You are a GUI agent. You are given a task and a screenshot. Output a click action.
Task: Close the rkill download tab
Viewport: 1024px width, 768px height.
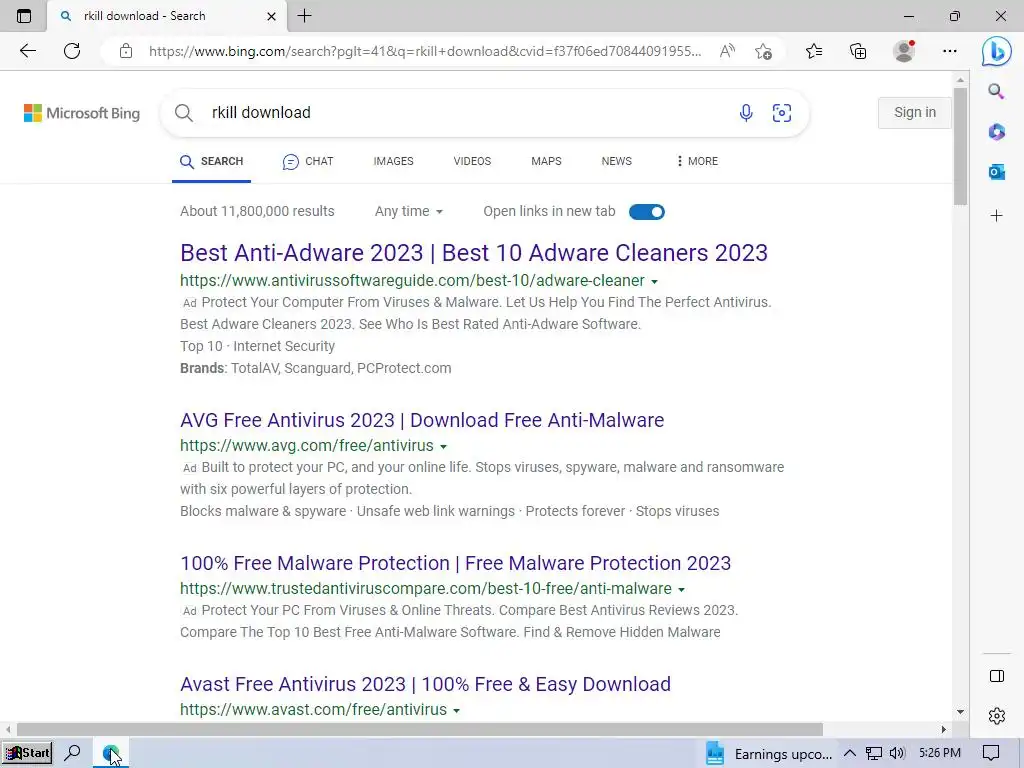271,16
